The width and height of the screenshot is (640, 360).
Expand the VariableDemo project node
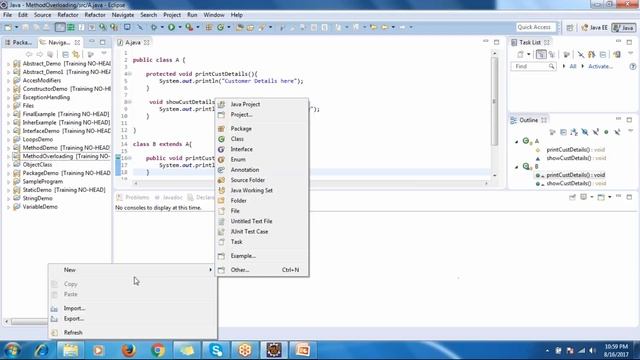click(8, 207)
